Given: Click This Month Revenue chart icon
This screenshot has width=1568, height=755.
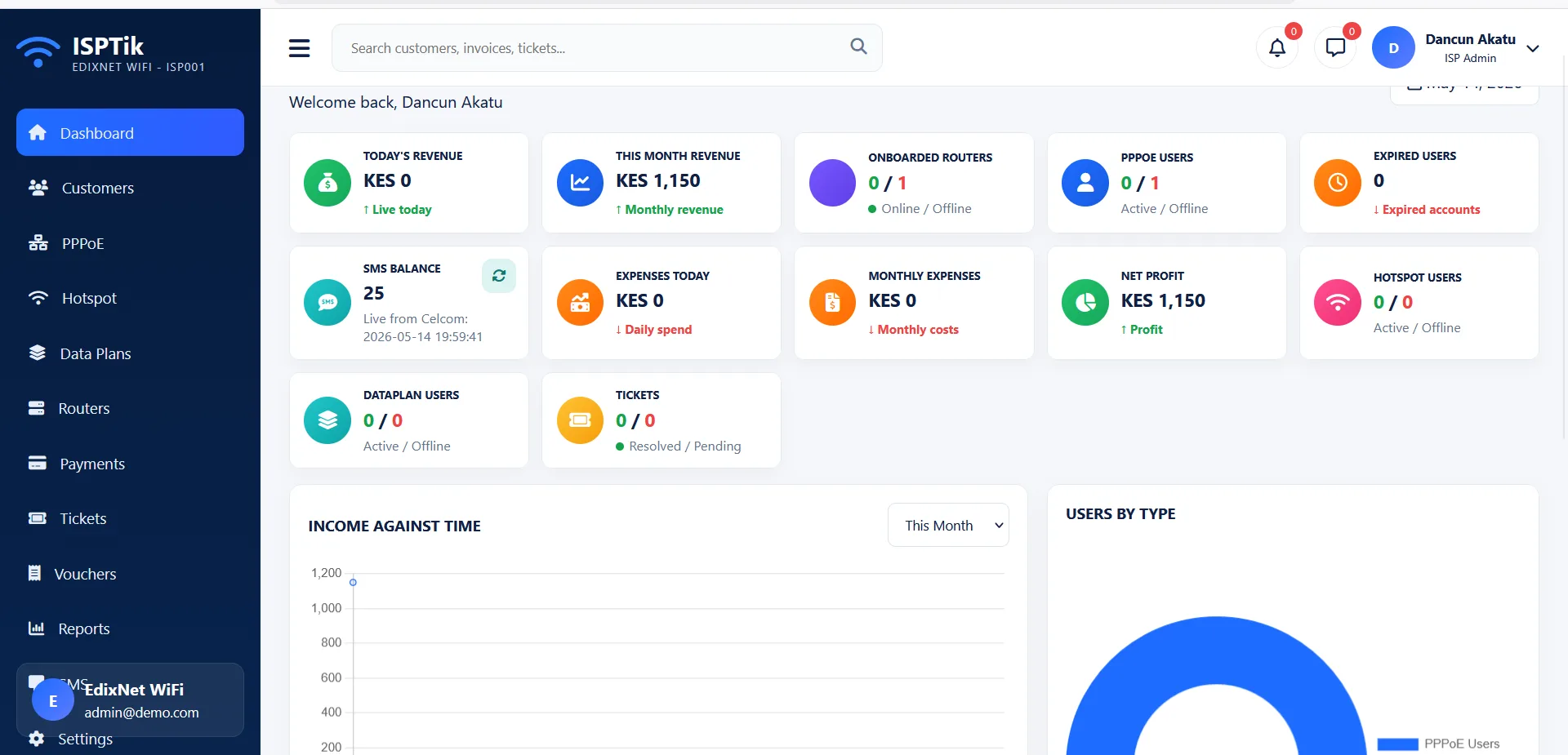Looking at the screenshot, I should point(580,183).
